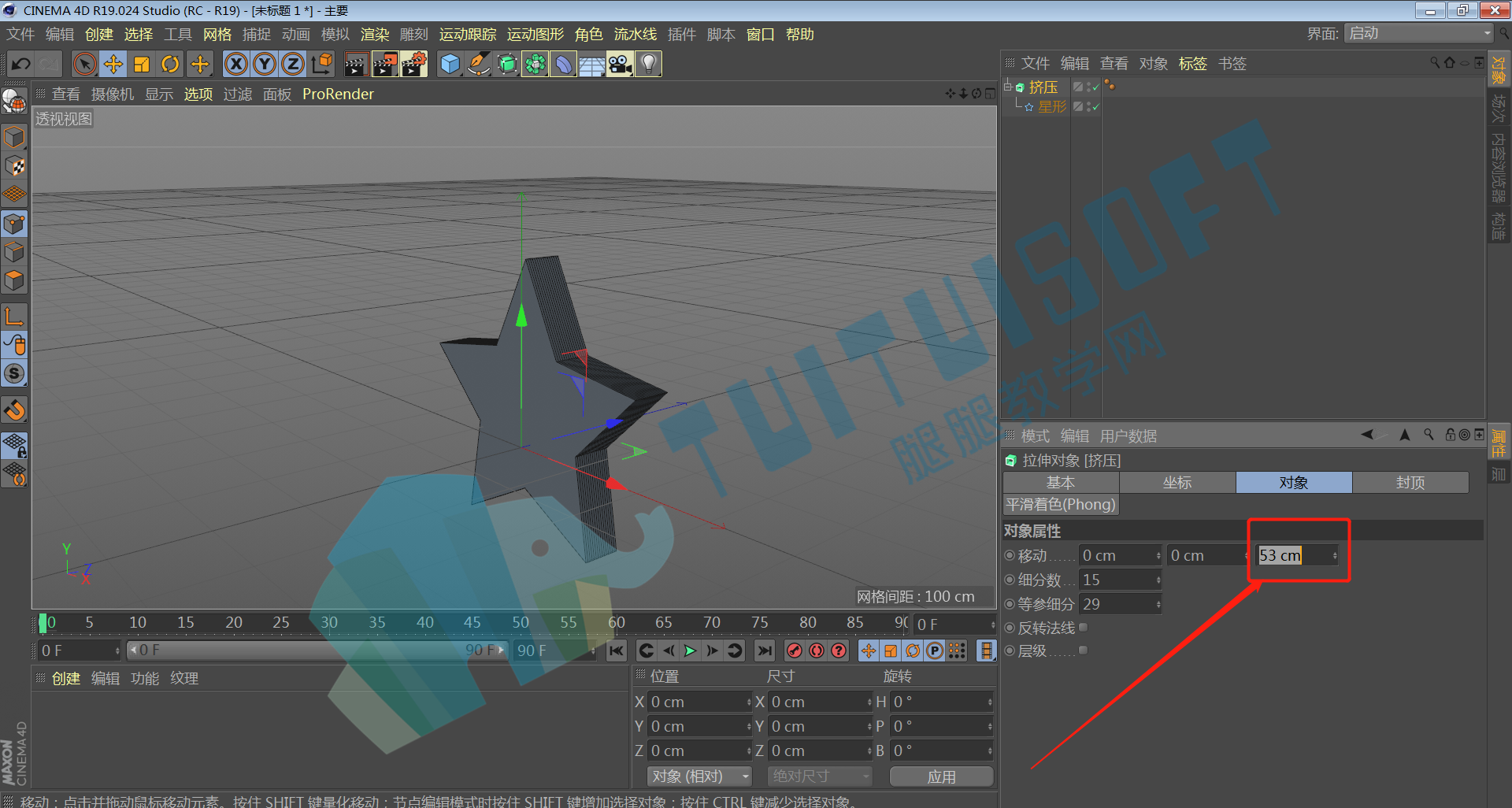Add a camera object from toolbar
This screenshot has height=808, width=1512.
(x=620, y=65)
